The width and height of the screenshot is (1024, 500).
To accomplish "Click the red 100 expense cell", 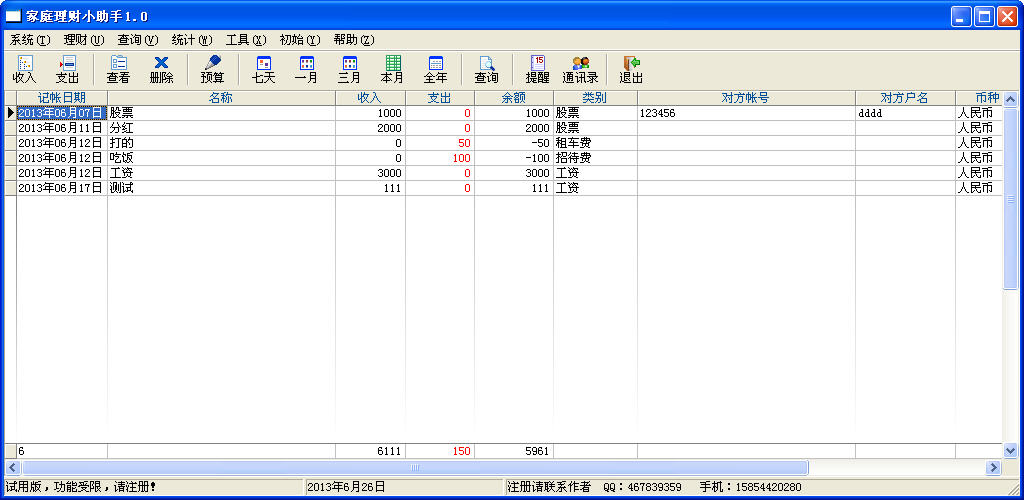I will pos(440,158).
